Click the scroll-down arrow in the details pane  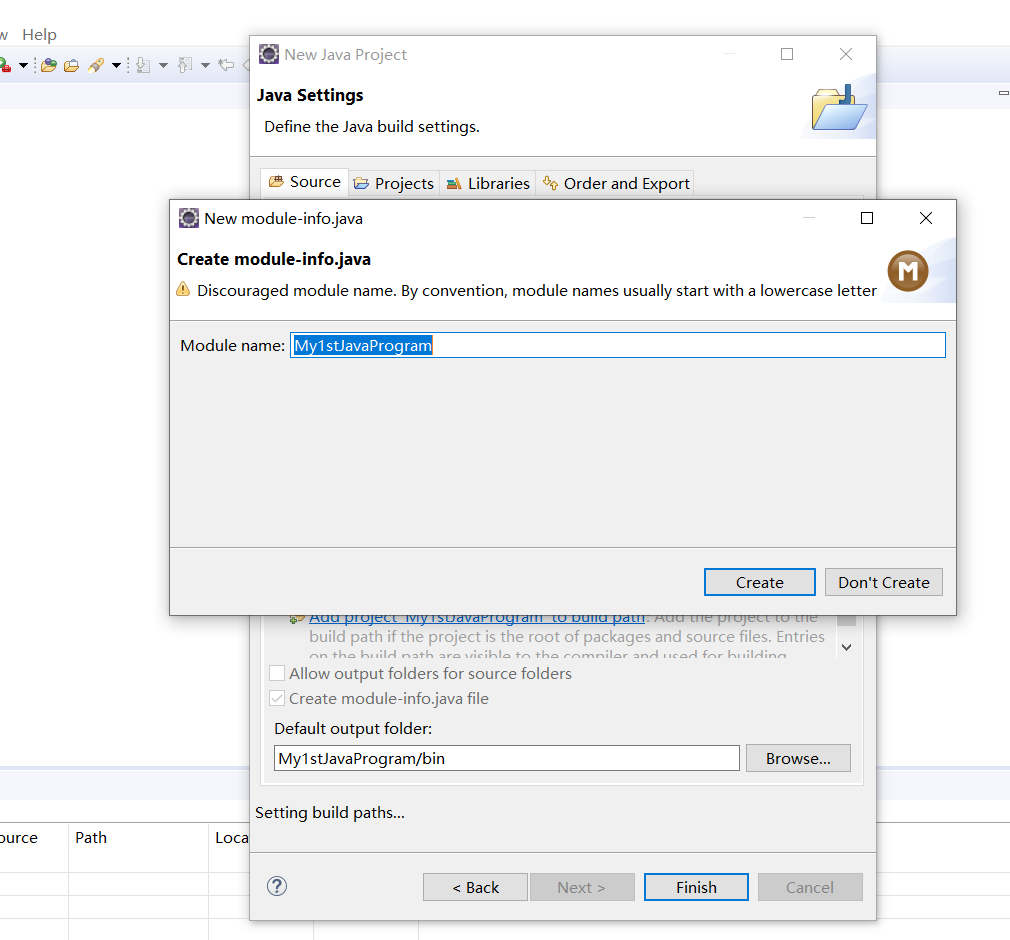(x=847, y=647)
